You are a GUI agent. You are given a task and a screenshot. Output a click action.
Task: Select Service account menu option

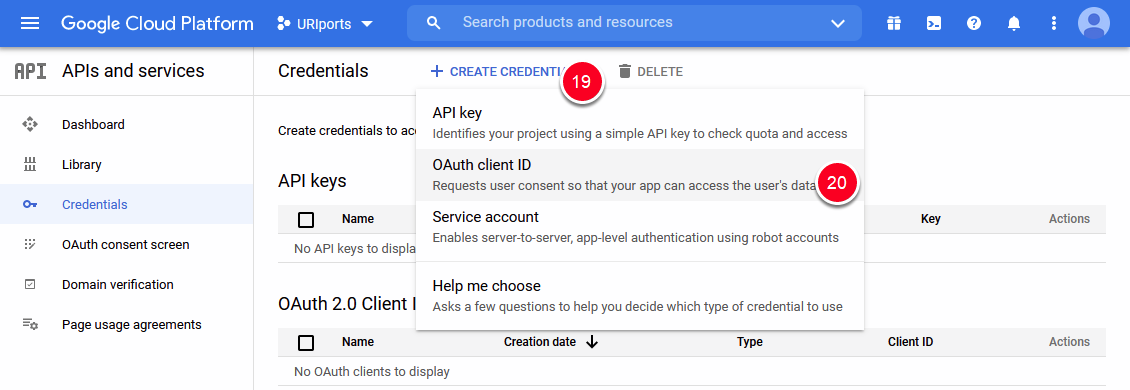(640, 227)
